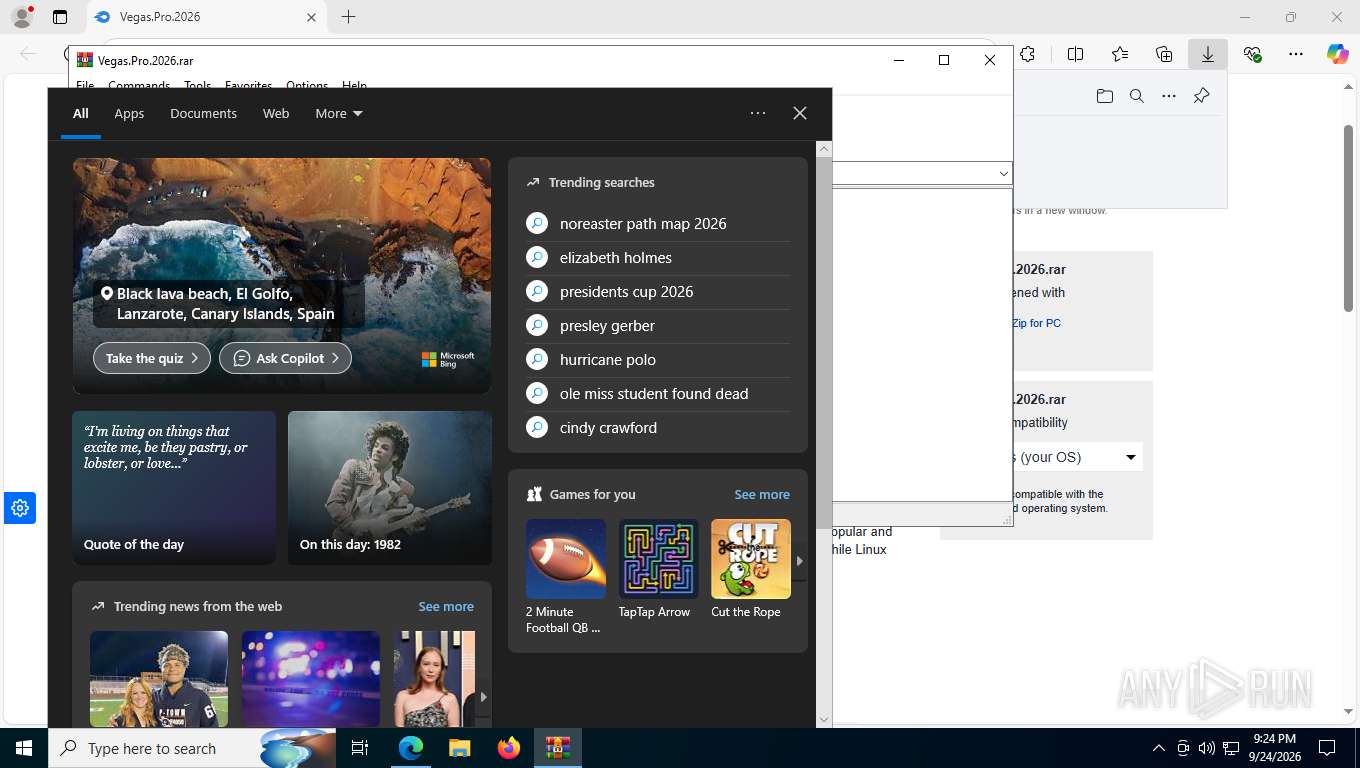Image resolution: width=1360 pixels, height=768 pixels.
Task: Open Edge profile avatar icon
Action: 21,17
